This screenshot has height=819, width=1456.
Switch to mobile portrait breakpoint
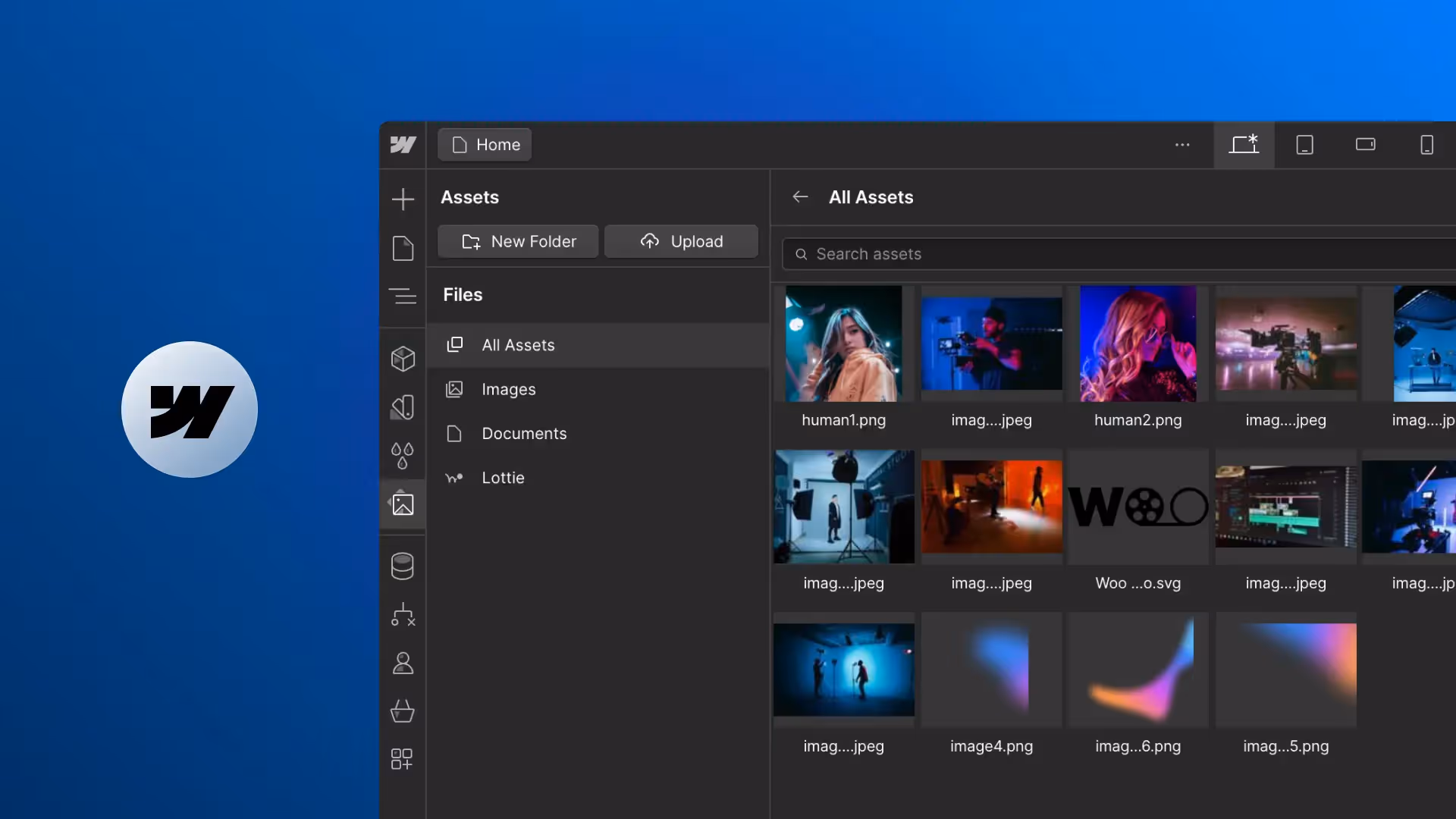tap(1426, 145)
